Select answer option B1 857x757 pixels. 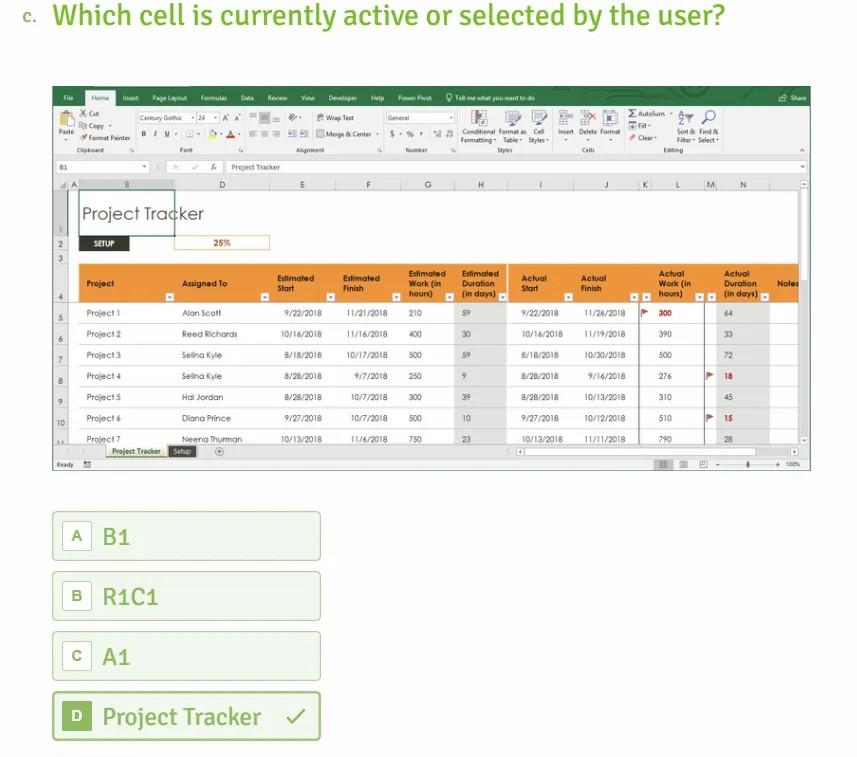(186, 536)
